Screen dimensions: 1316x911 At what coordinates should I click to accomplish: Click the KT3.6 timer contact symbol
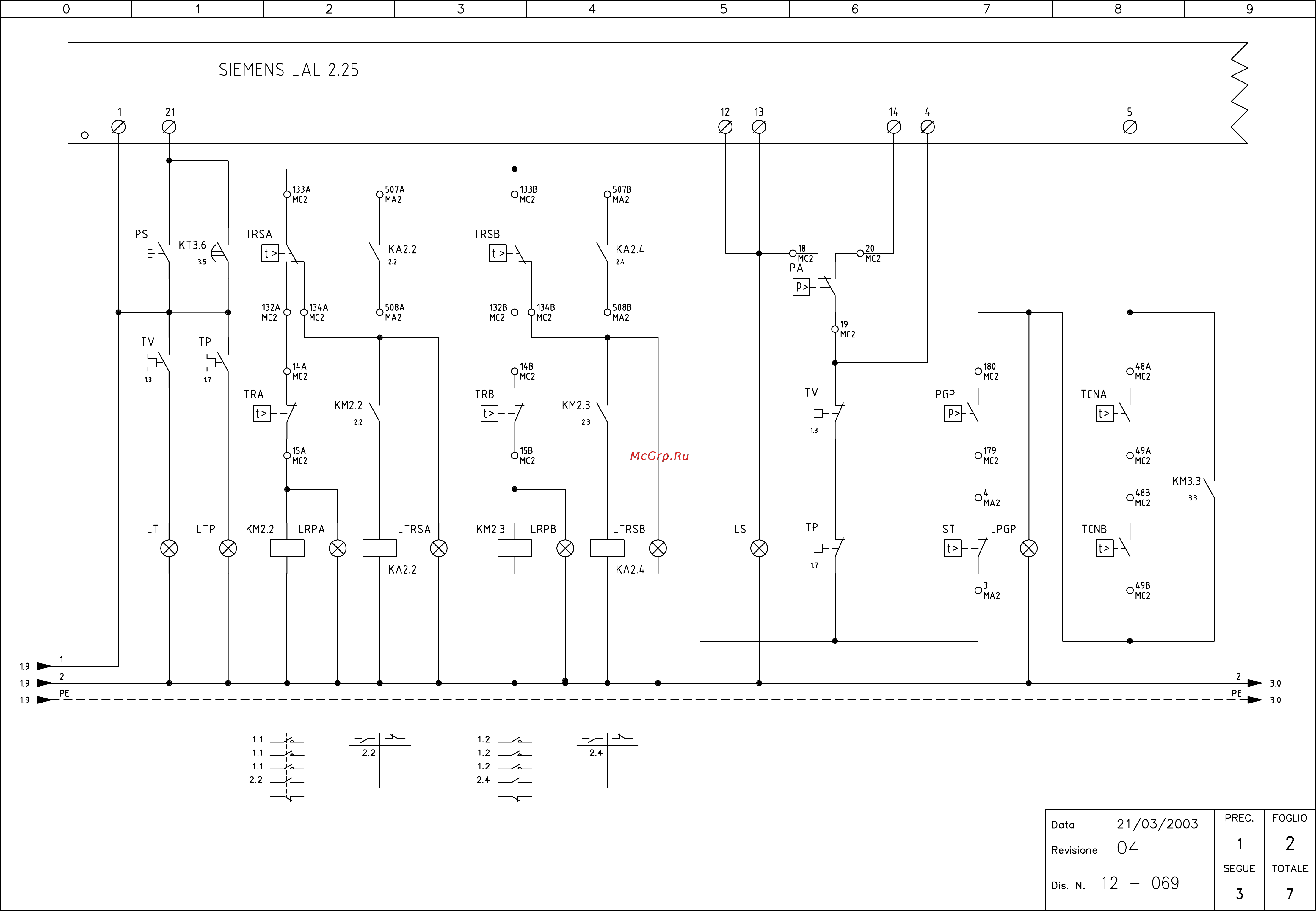coord(220,253)
